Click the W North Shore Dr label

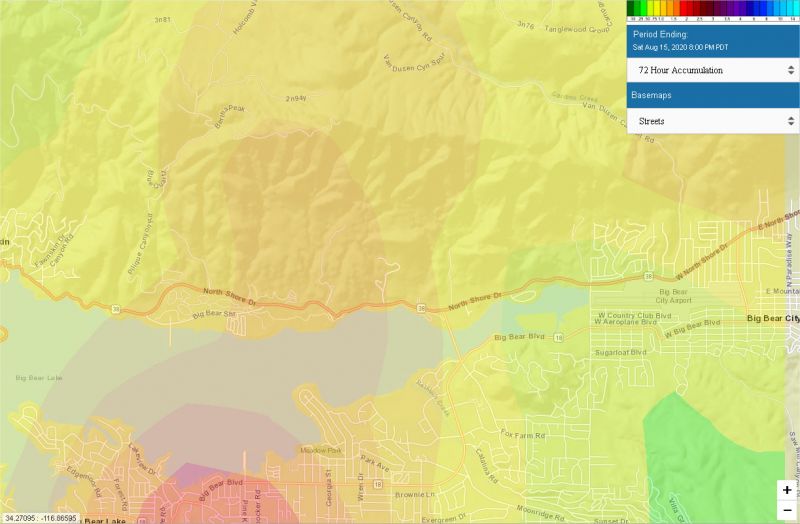click(702, 262)
